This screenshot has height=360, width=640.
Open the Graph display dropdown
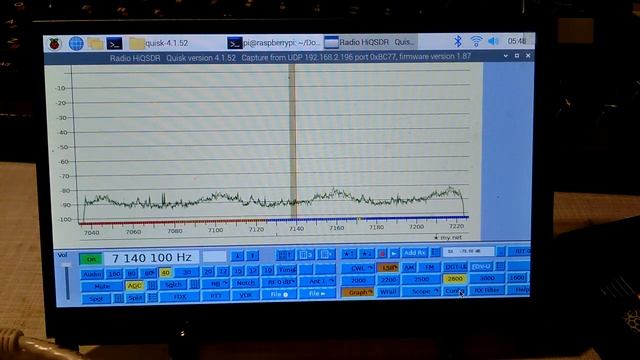tap(358, 293)
